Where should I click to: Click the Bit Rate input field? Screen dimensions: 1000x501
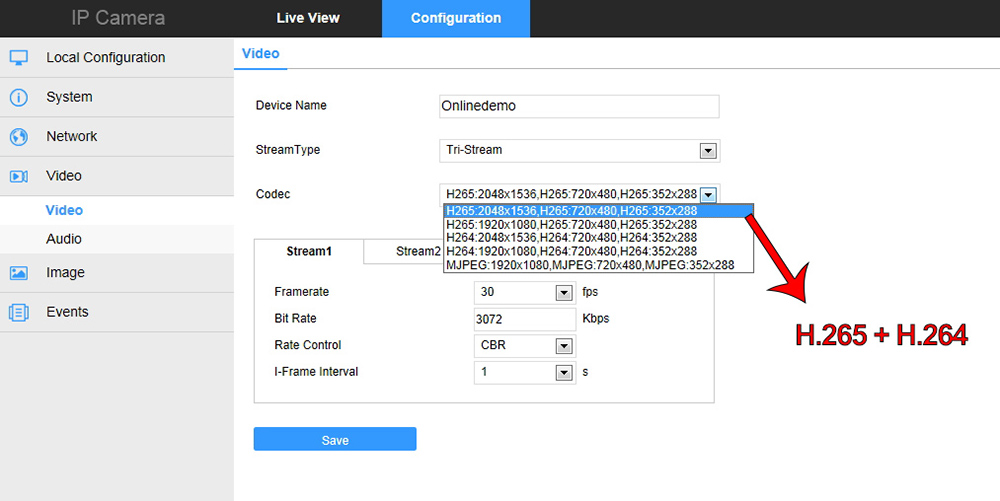coord(524,319)
